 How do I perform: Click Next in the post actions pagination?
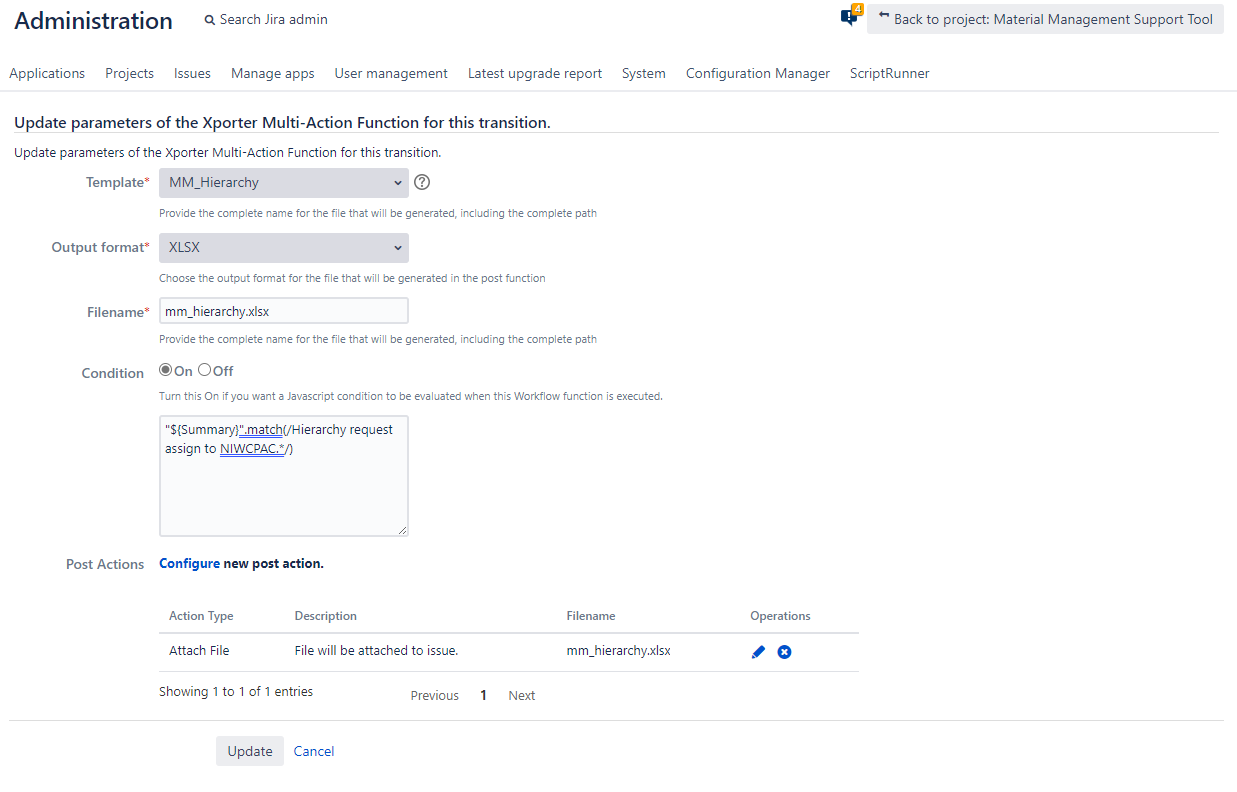click(521, 695)
